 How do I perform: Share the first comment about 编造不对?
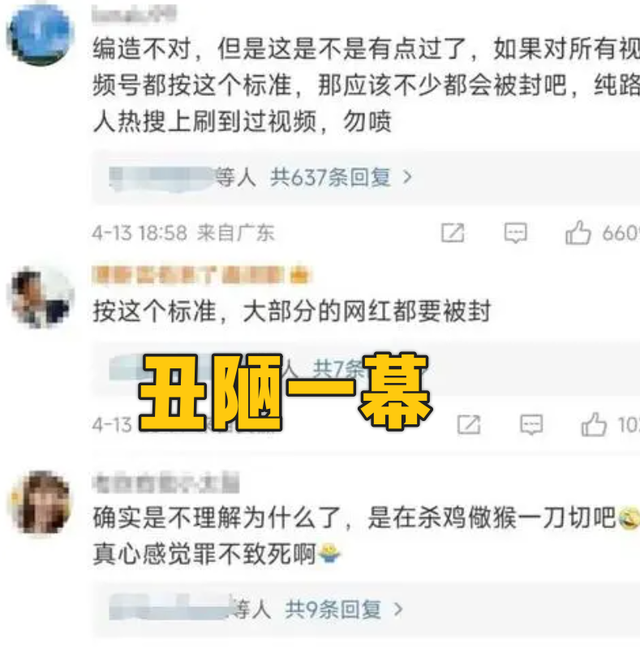point(452,233)
